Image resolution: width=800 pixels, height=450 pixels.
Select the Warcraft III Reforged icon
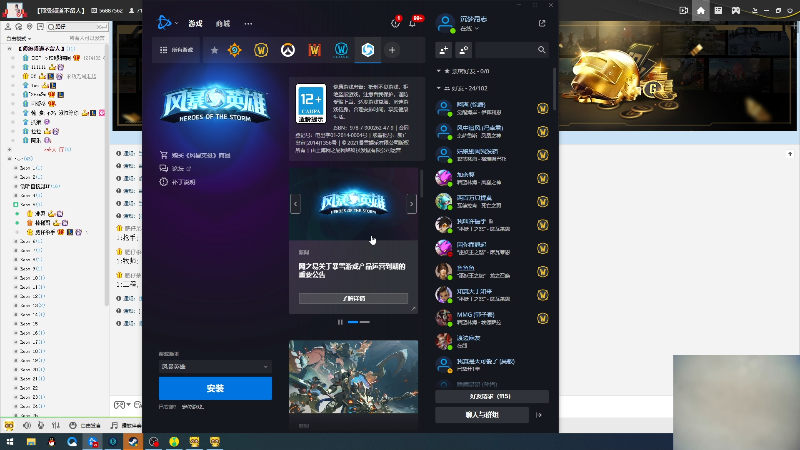pos(314,50)
